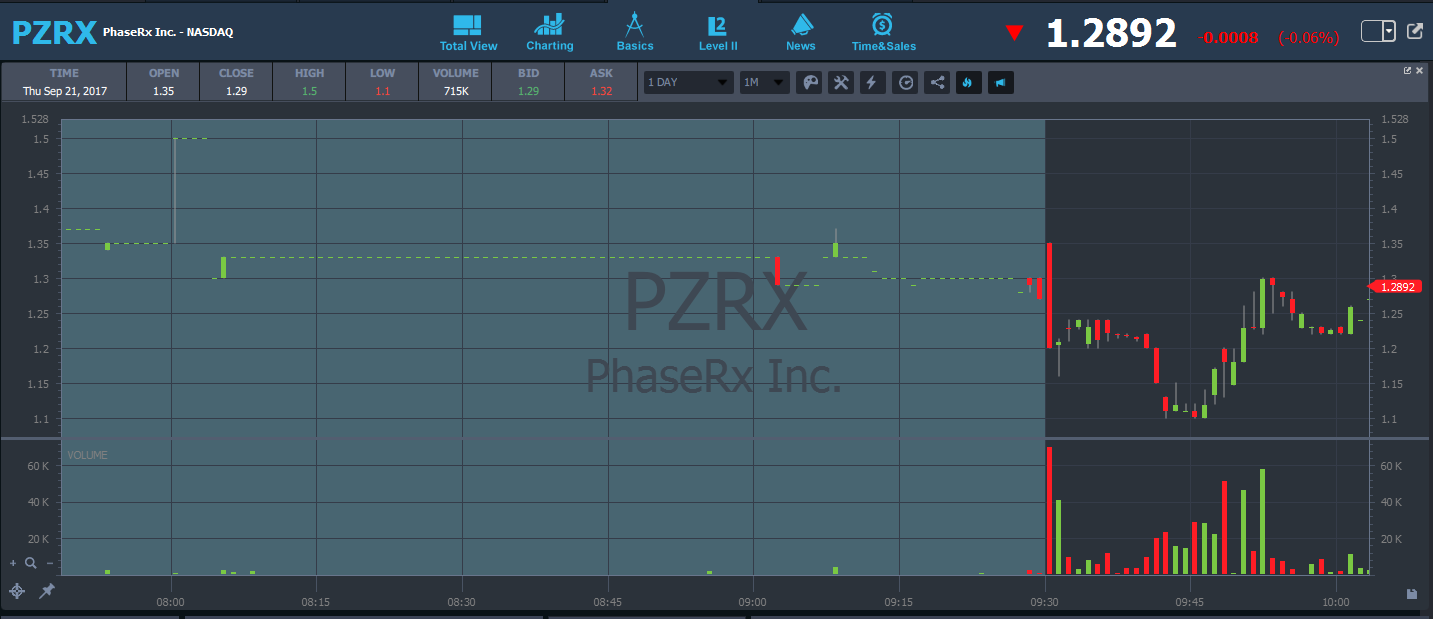Click the 09:30 time axis label
This screenshot has width=1433, height=619.
tap(1045, 603)
